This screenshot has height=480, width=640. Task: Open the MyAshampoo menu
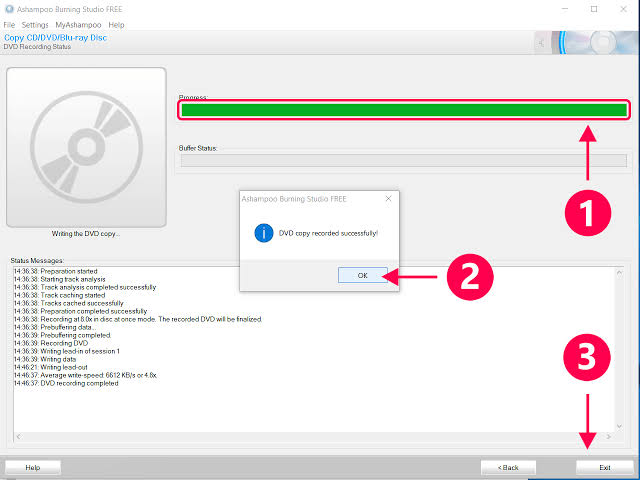[x=78, y=25]
